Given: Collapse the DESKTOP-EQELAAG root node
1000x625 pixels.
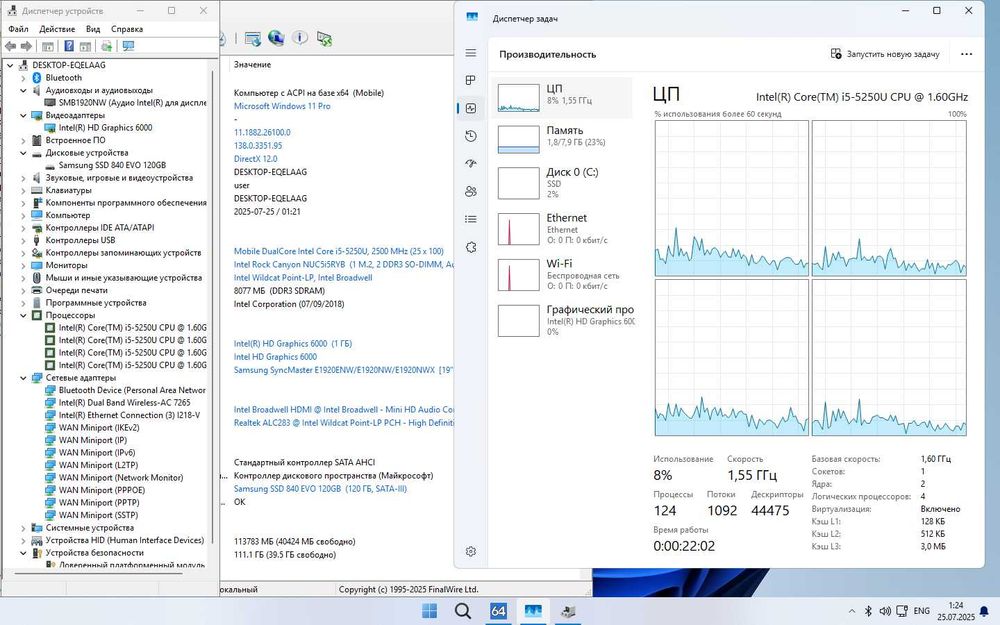Looking at the screenshot, I should coord(10,65).
